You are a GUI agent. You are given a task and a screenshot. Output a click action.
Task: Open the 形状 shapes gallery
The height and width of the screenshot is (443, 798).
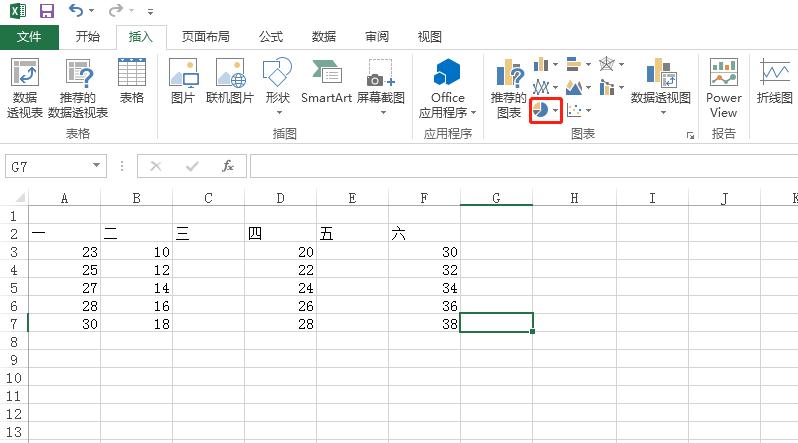click(277, 87)
